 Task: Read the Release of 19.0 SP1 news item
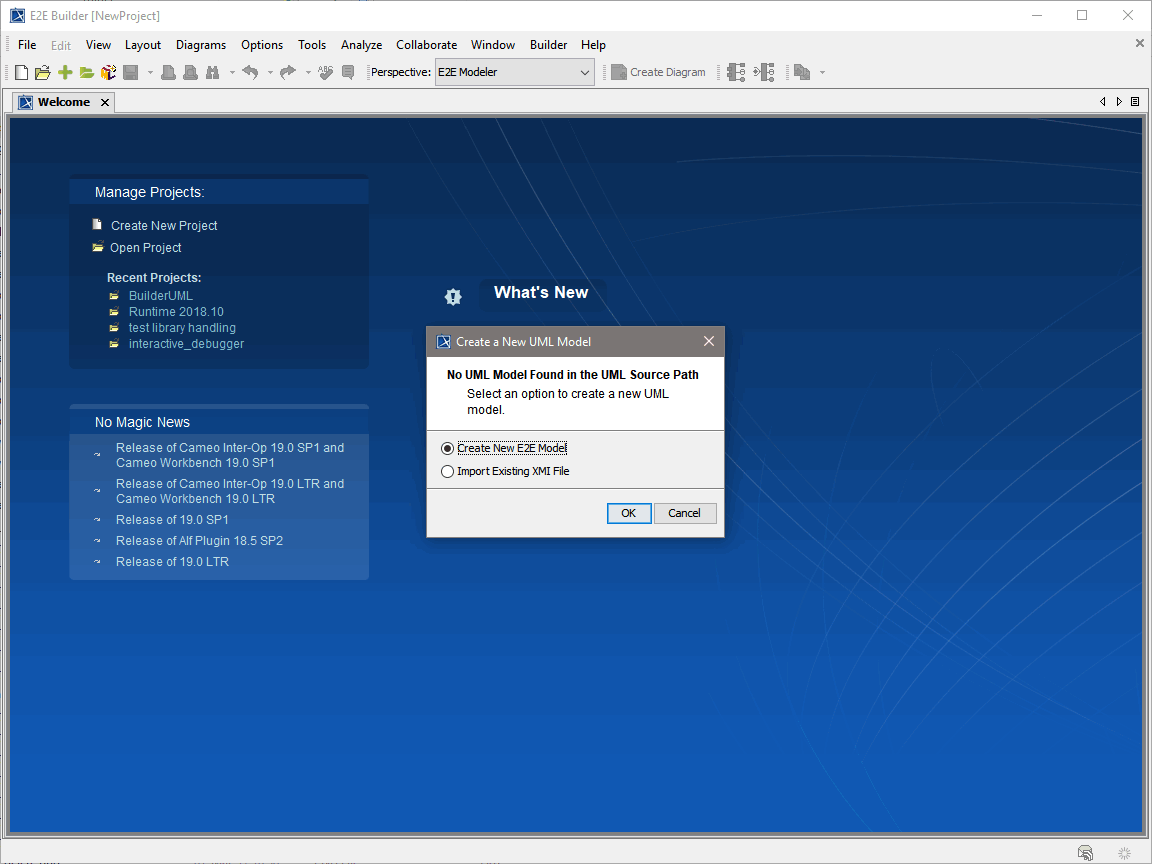coord(172,519)
